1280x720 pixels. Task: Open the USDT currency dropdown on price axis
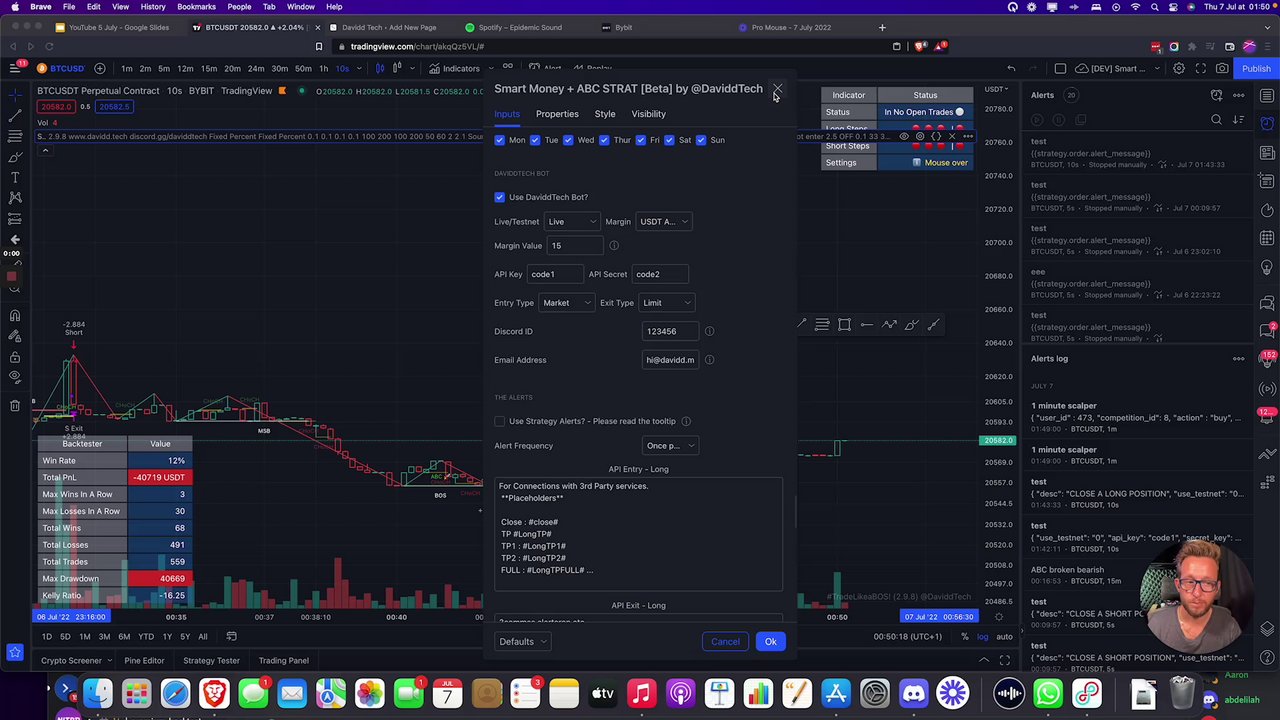tap(996, 90)
